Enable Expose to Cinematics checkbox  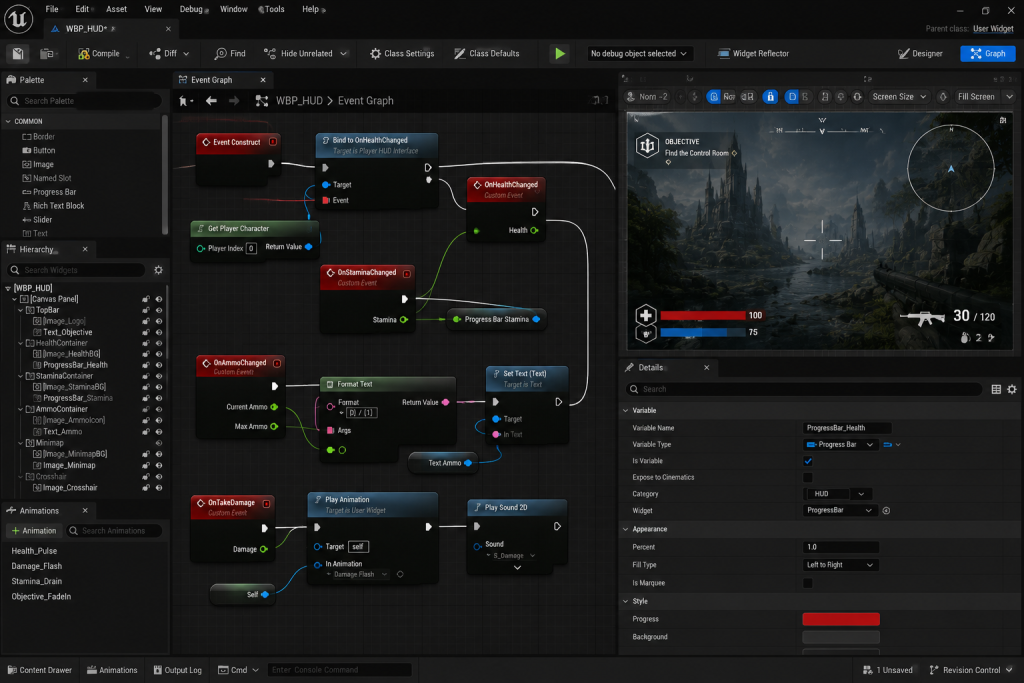pos(808,477)
